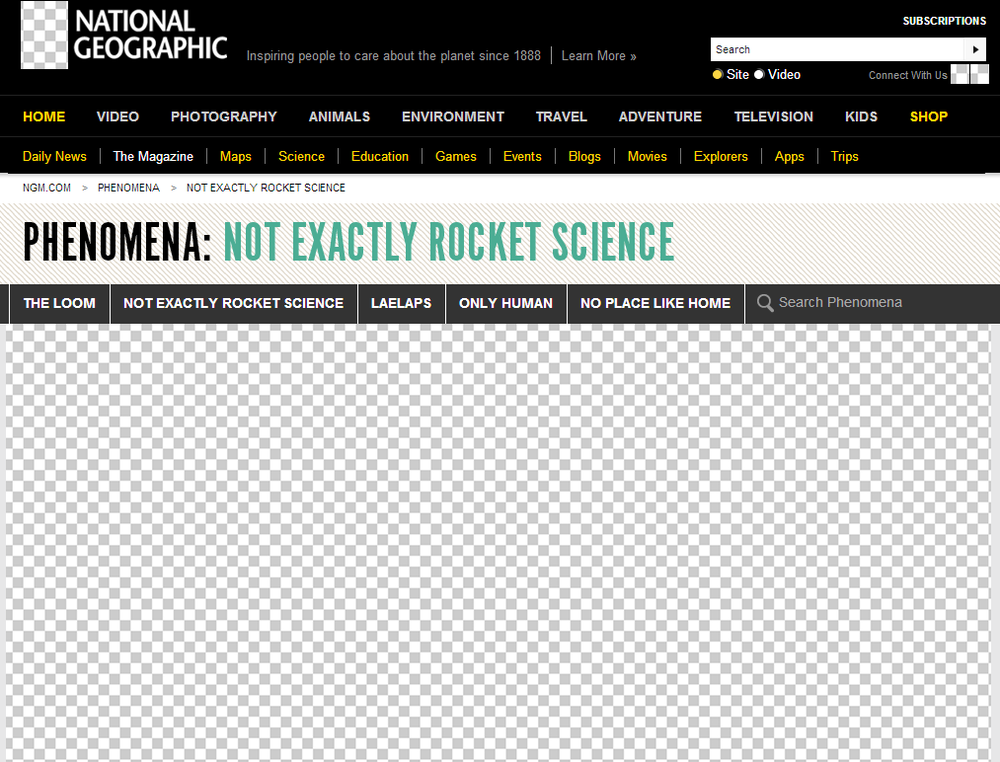
Task: Open the Science link
Action: [x=301, y=156]
